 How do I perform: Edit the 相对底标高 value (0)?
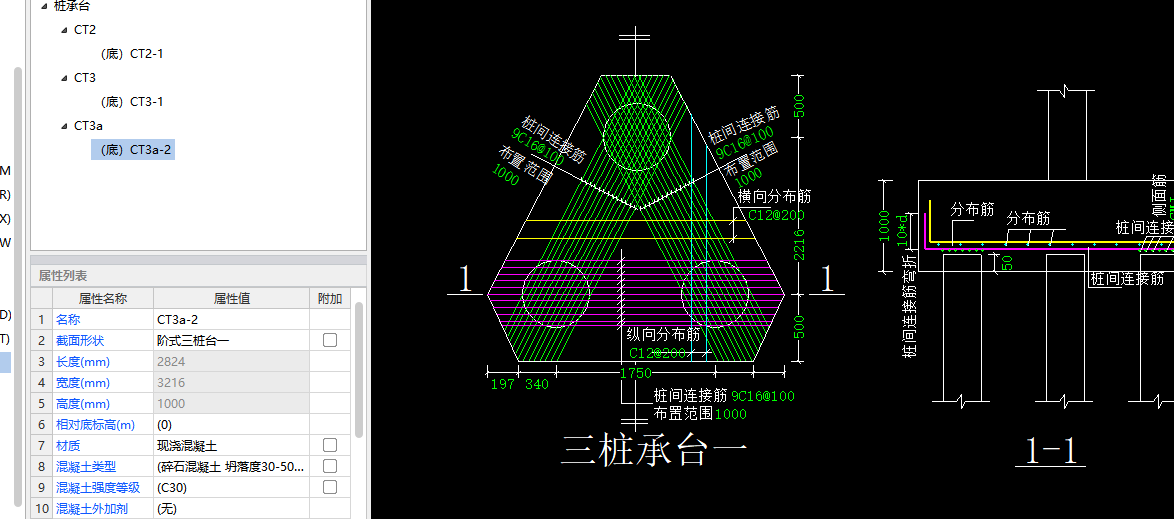pyautogui.click(x=231, y=425)
